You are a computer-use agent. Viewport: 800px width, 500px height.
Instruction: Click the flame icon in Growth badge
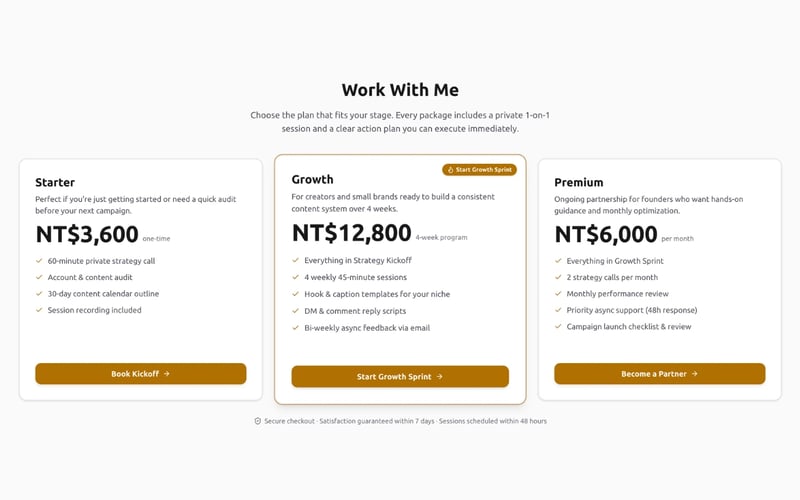pyautogui.click(x=451, y=170)
